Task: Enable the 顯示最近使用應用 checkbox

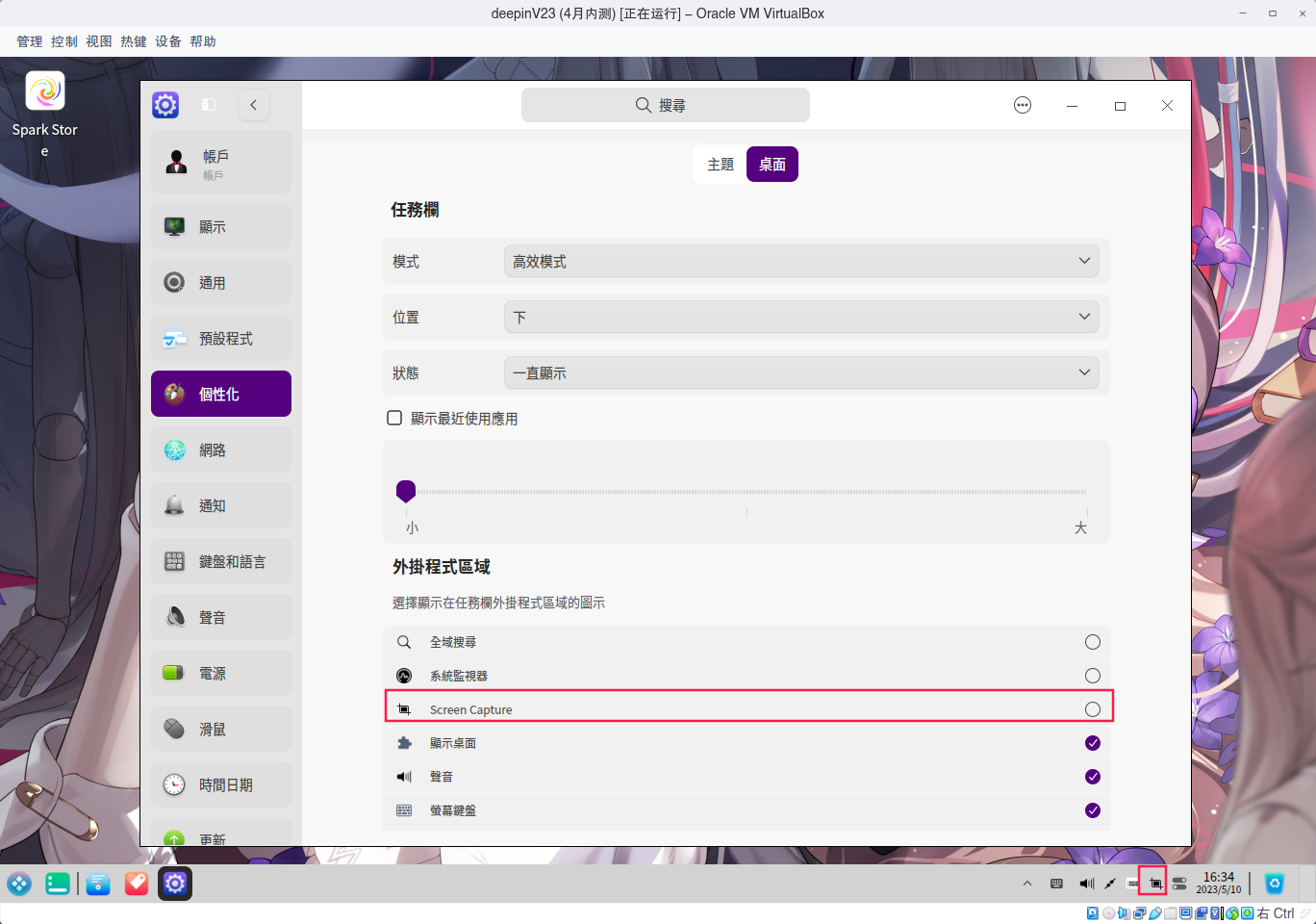Action: 394,417
